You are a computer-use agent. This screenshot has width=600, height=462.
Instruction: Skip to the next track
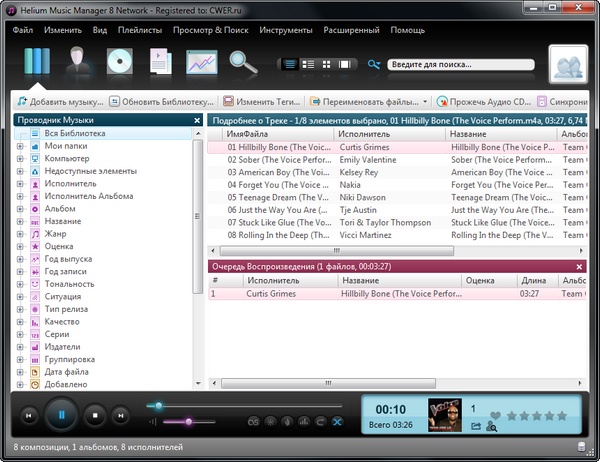120,414
